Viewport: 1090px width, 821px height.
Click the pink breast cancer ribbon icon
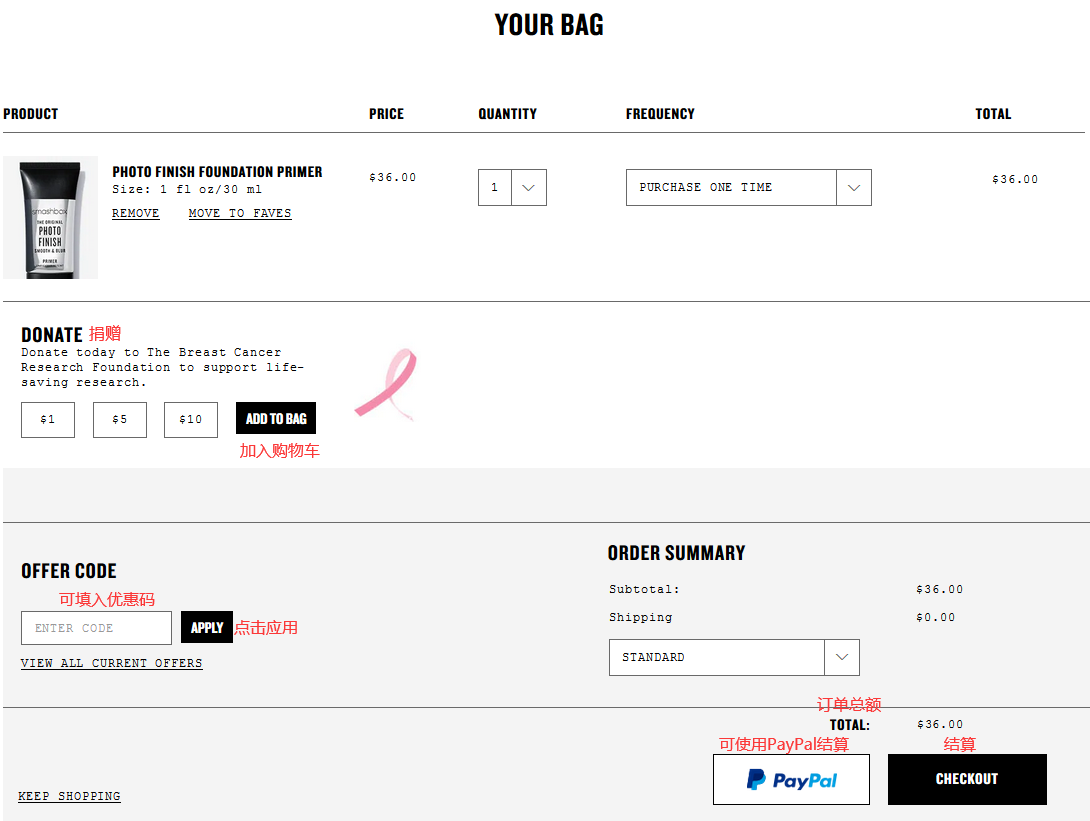point(386,384)
